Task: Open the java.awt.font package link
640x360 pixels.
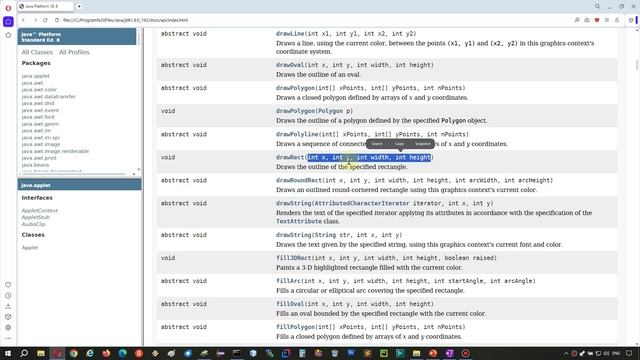Action: tap(38, 117)
